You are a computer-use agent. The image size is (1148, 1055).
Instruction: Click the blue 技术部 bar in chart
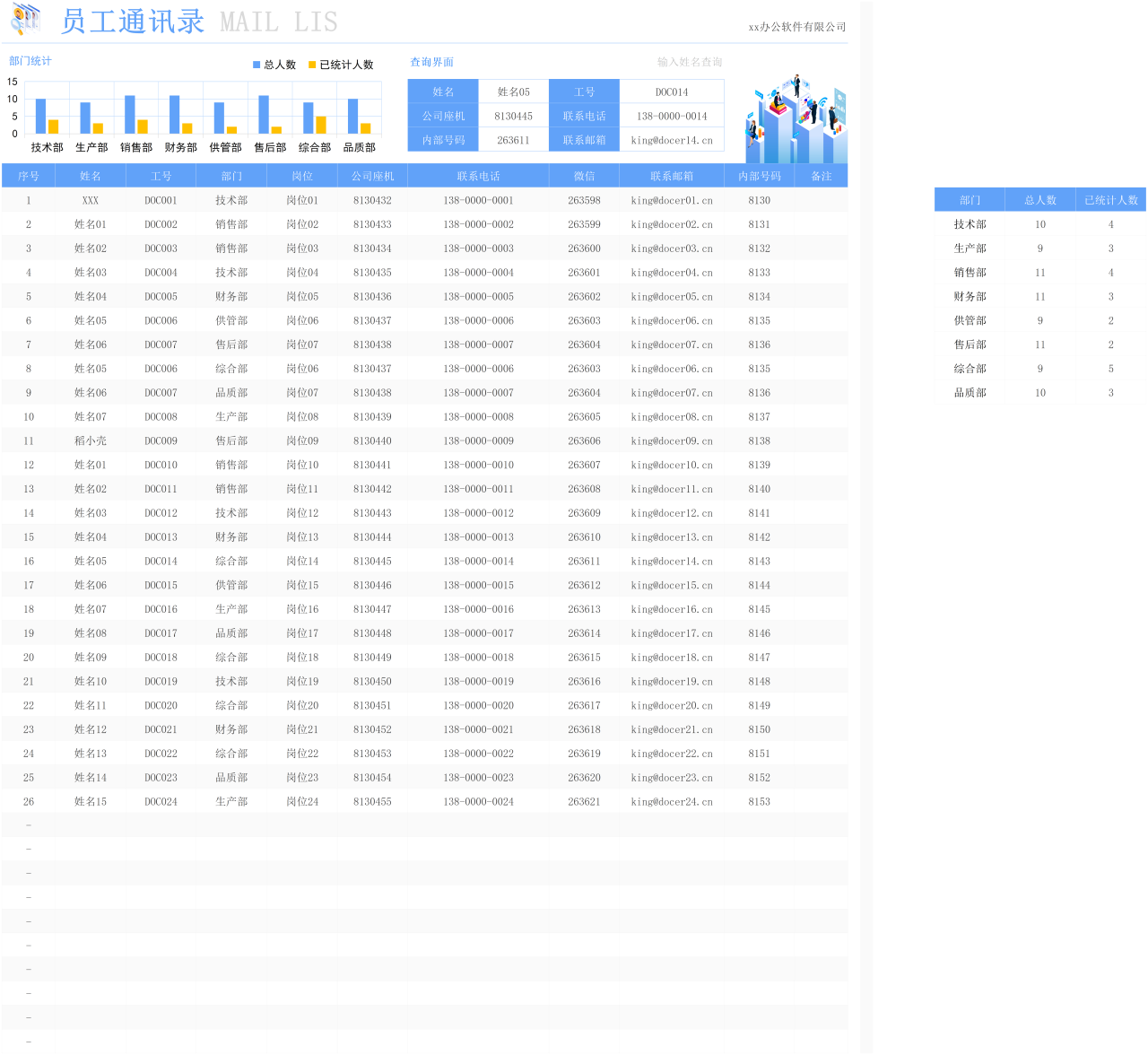(x=40, y=116)
